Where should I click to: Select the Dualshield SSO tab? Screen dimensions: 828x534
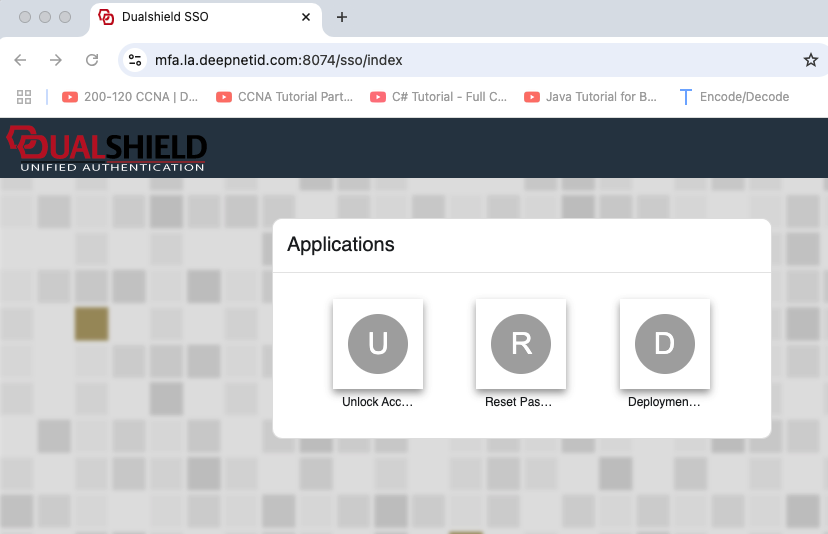[200, 17]
